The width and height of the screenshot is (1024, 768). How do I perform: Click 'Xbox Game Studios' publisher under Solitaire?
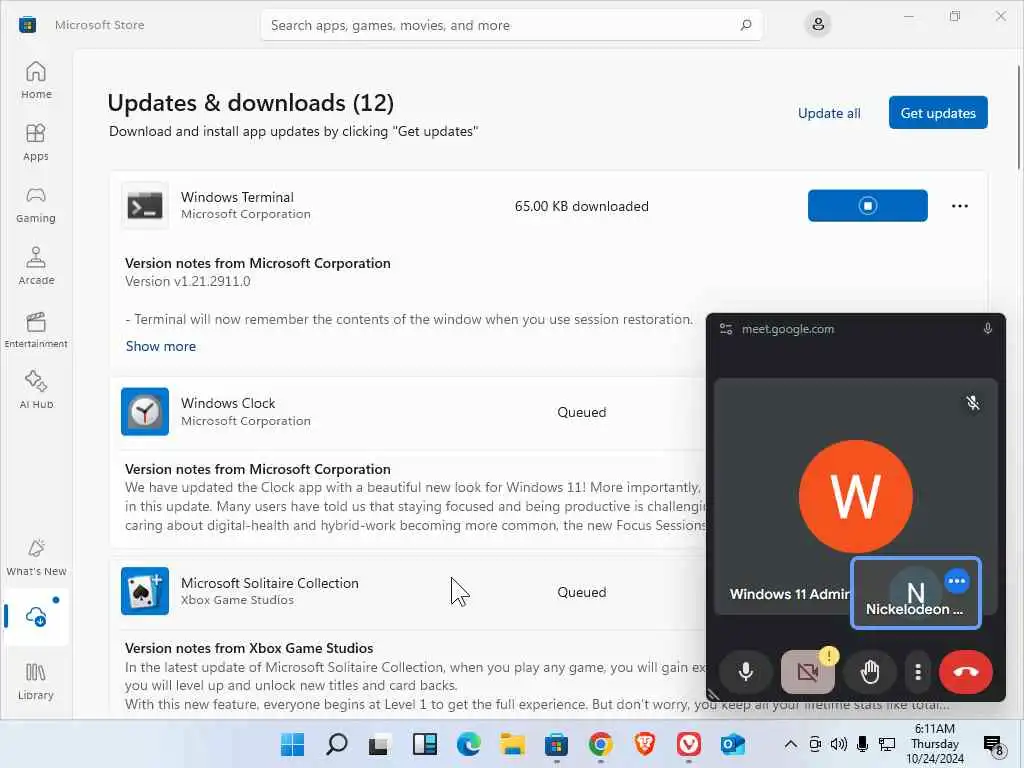(x=237, y=600)
